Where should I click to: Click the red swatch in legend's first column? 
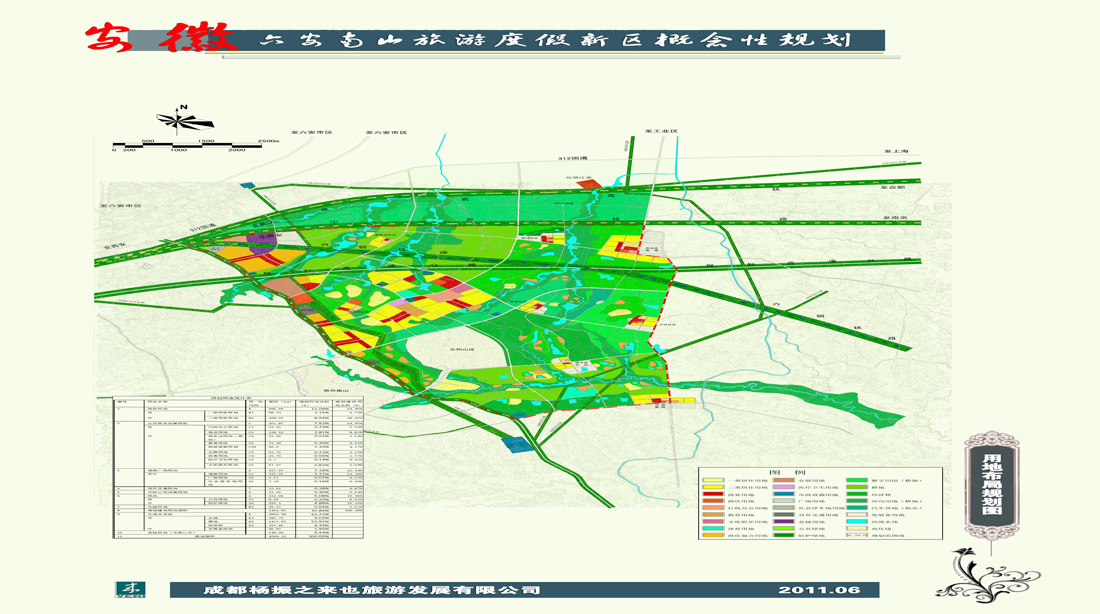[x=712, y=493]
